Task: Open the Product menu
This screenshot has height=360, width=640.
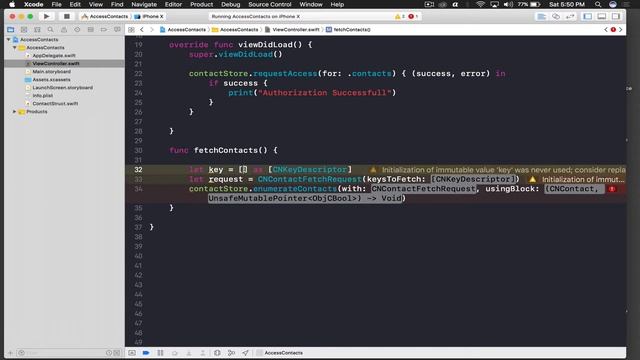Action: [x=201, y=4]
